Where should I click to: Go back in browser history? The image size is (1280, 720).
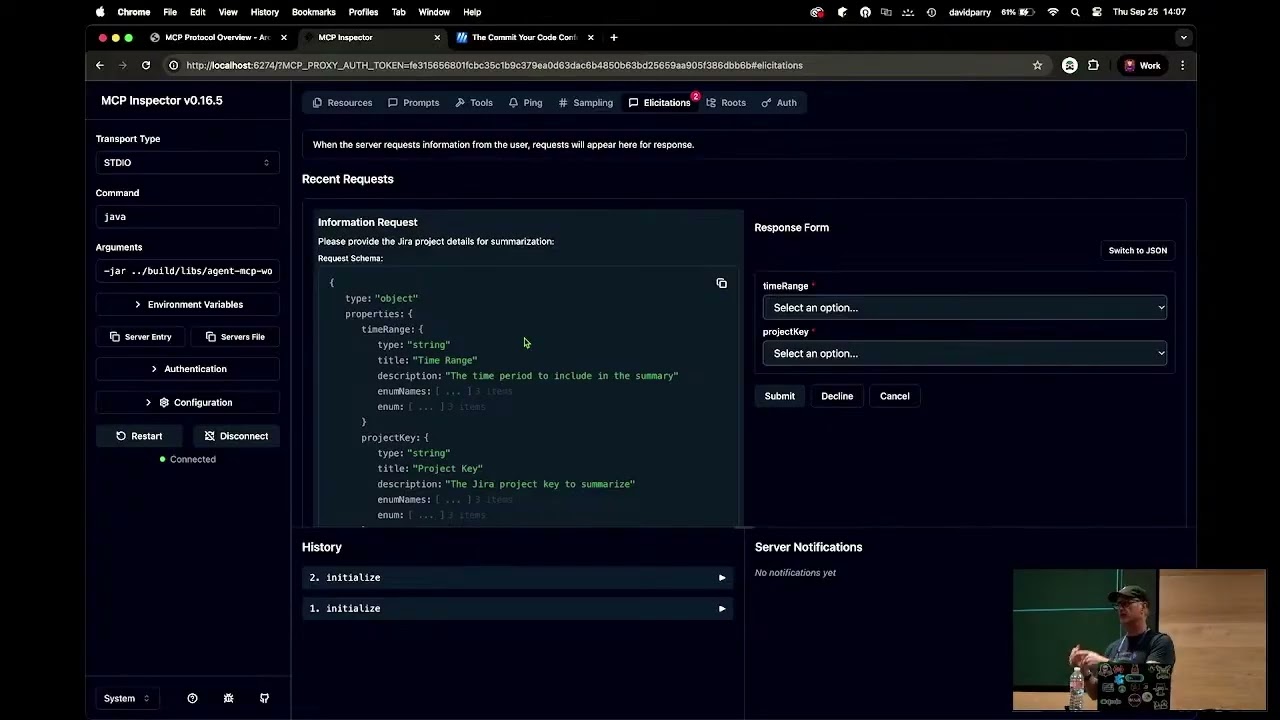coord(99,65)
